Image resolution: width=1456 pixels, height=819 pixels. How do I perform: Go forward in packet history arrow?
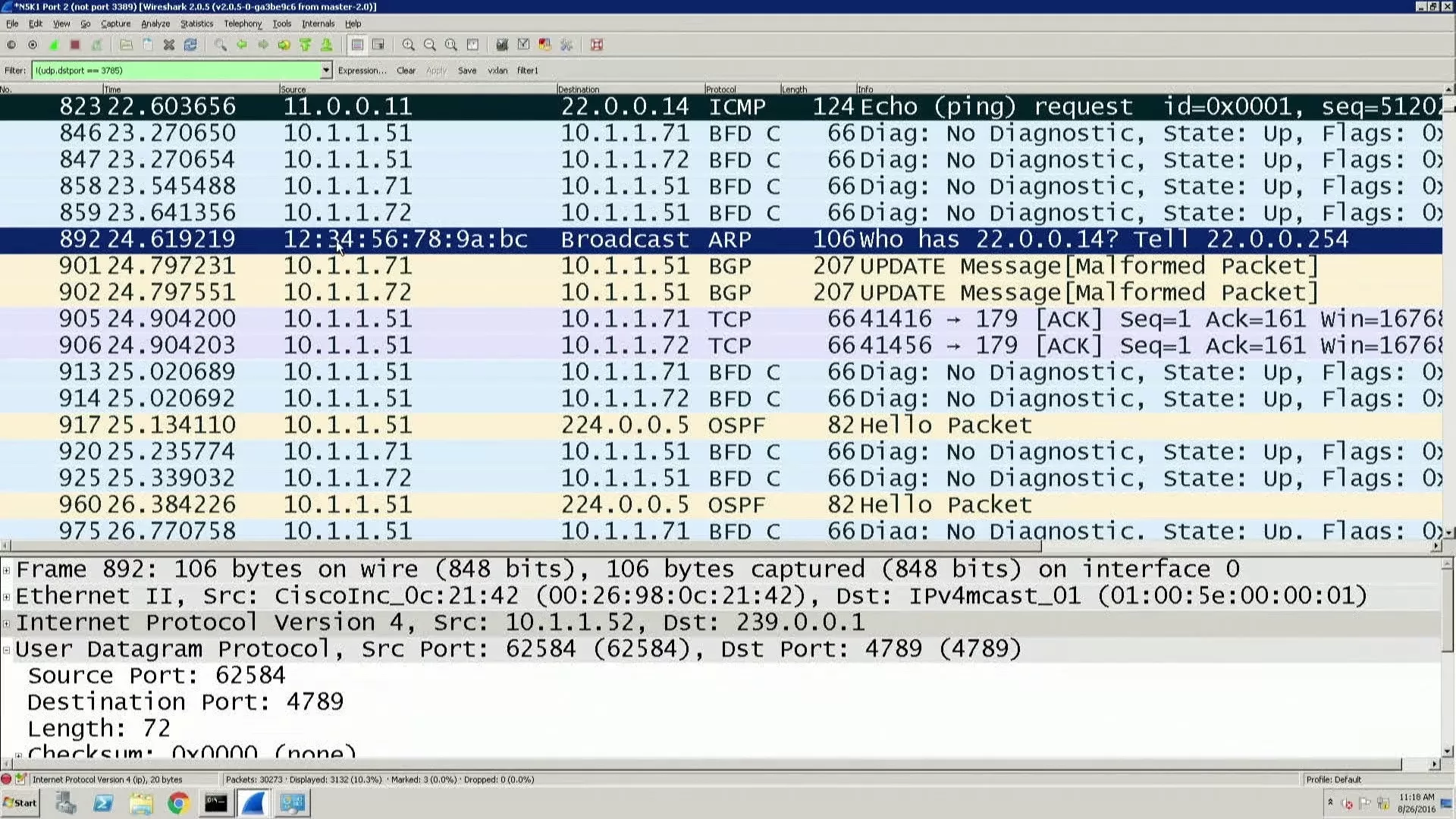262,45
